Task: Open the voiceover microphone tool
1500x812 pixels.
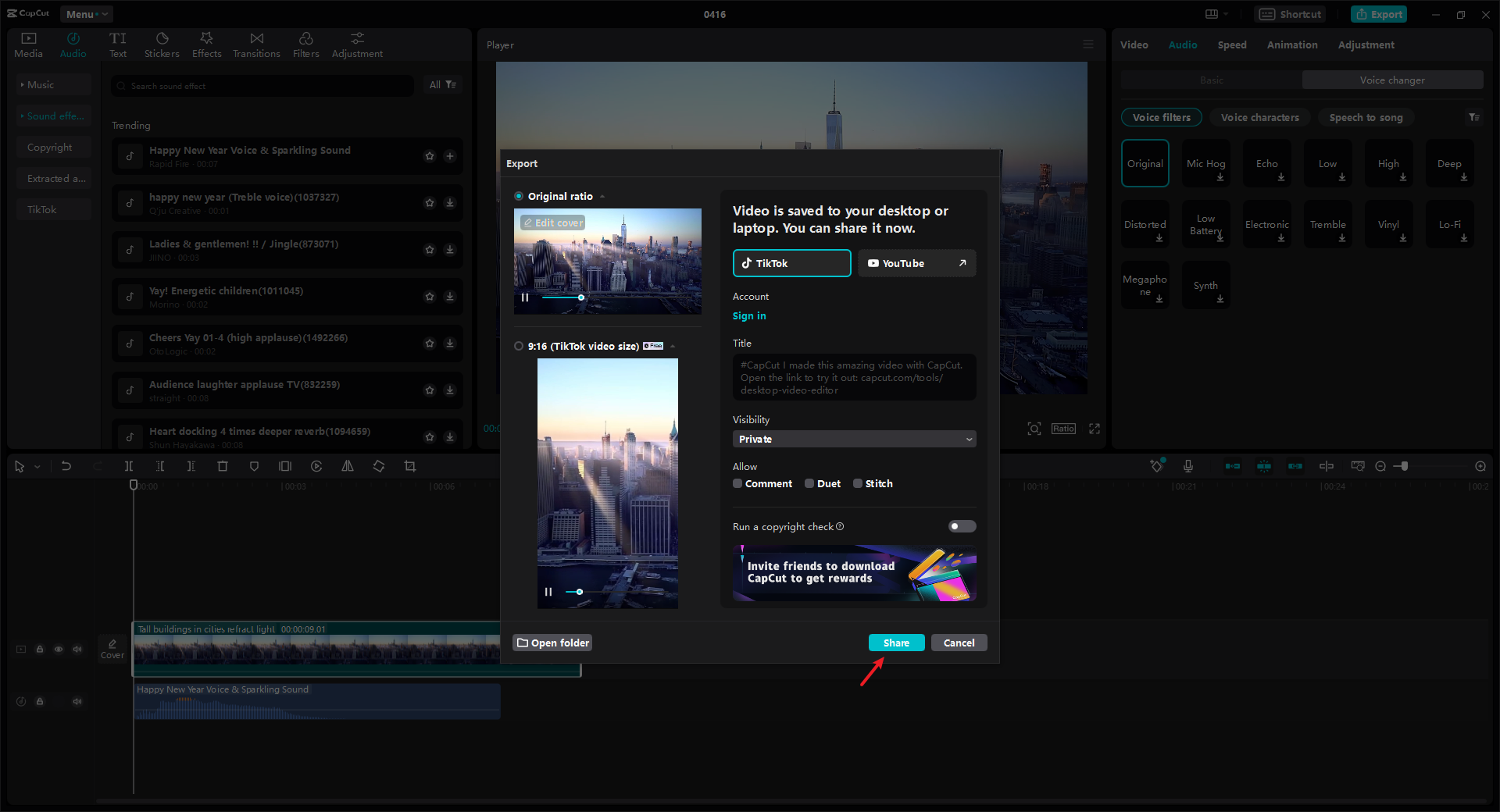Action: click(1187, 466)
